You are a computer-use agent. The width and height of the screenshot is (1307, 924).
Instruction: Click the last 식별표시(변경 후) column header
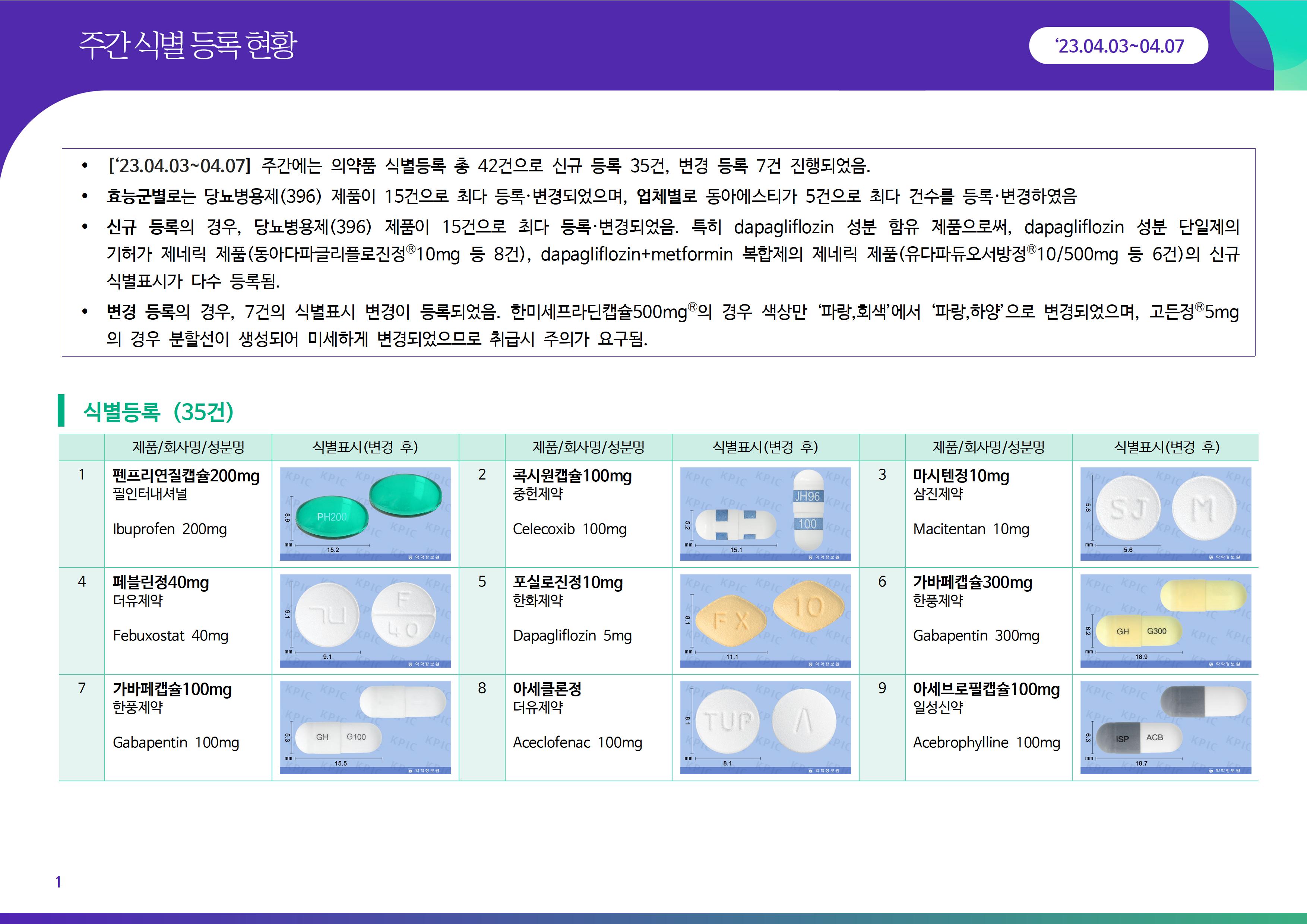click(1167, 447)
